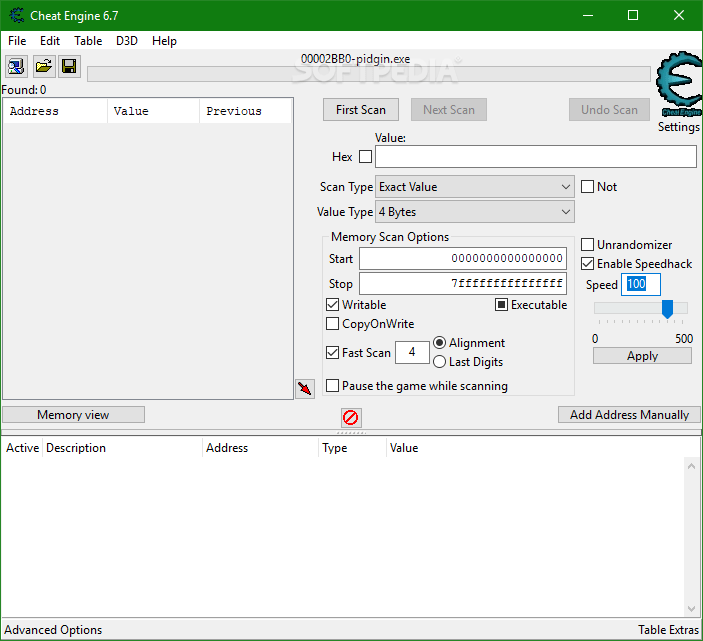Open the D3D menu
Viewport: 703px width, 641px height.
pos(127,41)
